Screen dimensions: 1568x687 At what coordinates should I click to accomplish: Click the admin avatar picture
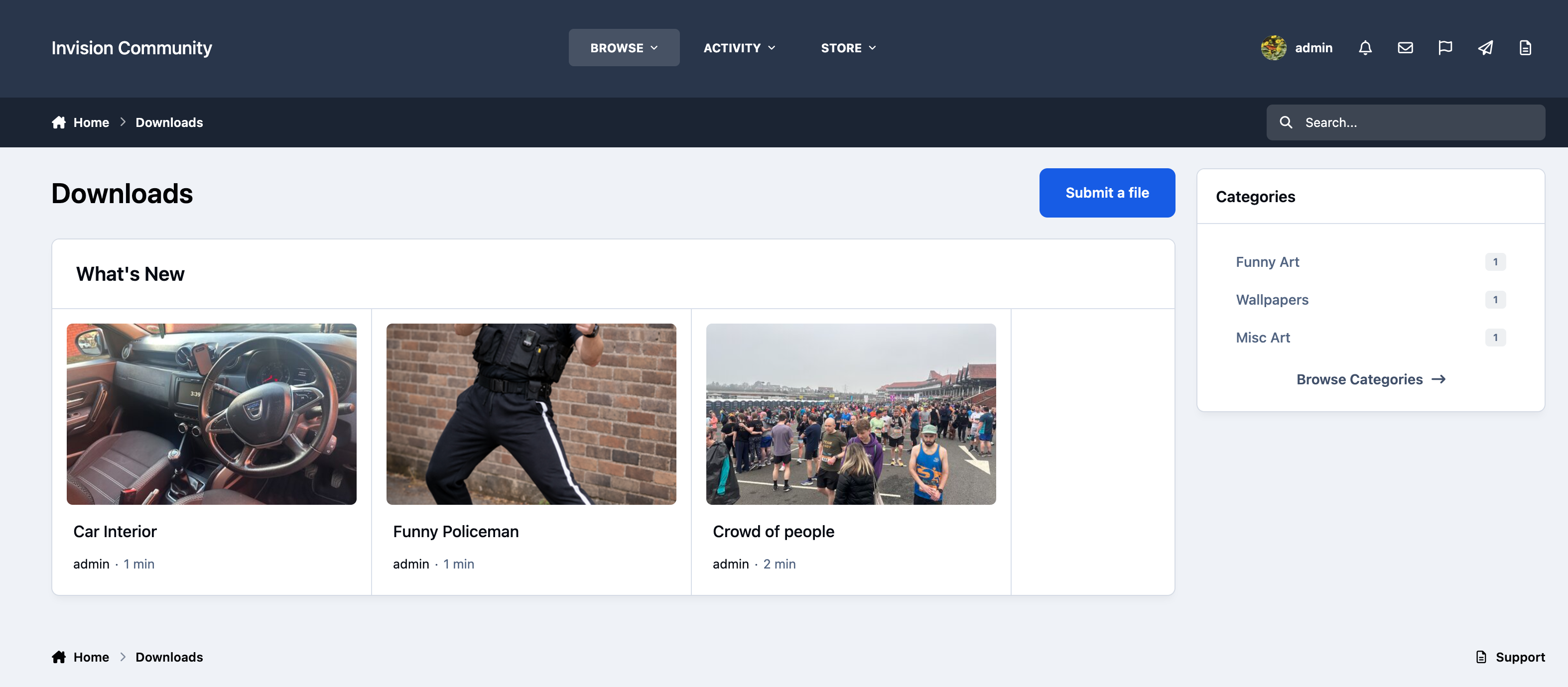click(x=1274, y=47)
